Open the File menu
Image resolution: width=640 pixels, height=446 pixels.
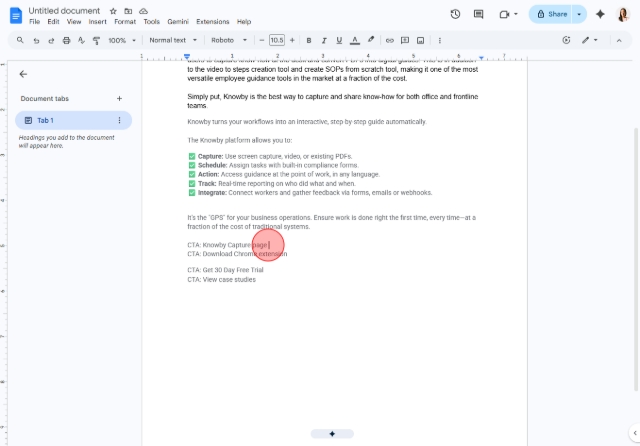pos(34,22)
